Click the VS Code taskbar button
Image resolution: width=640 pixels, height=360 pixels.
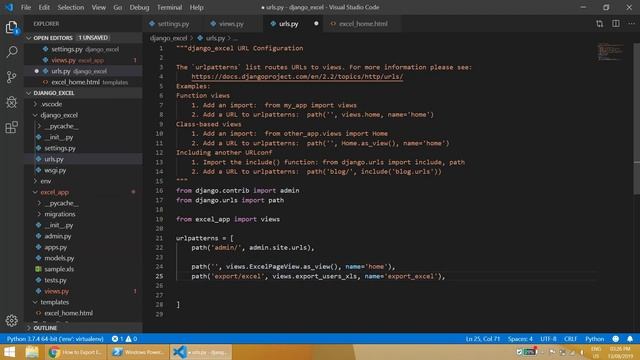point(201,352)
